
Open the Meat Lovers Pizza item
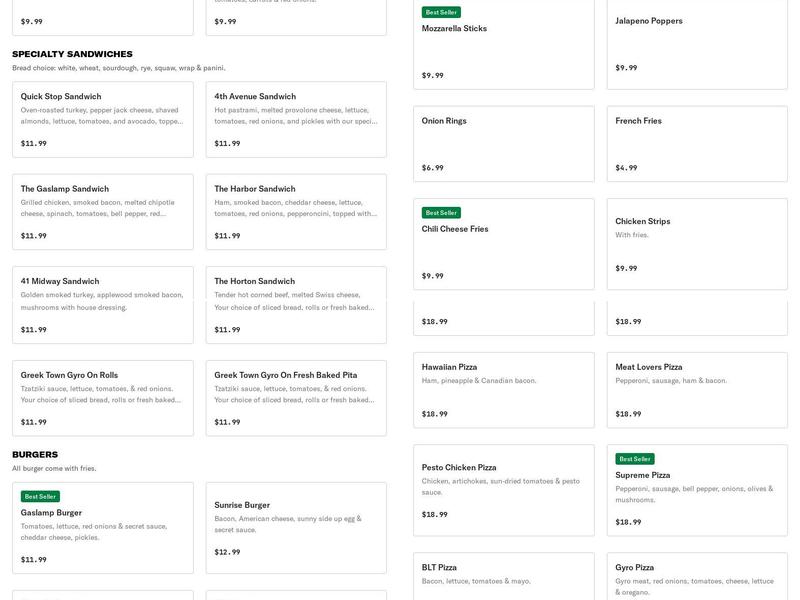tap(697, 390)
